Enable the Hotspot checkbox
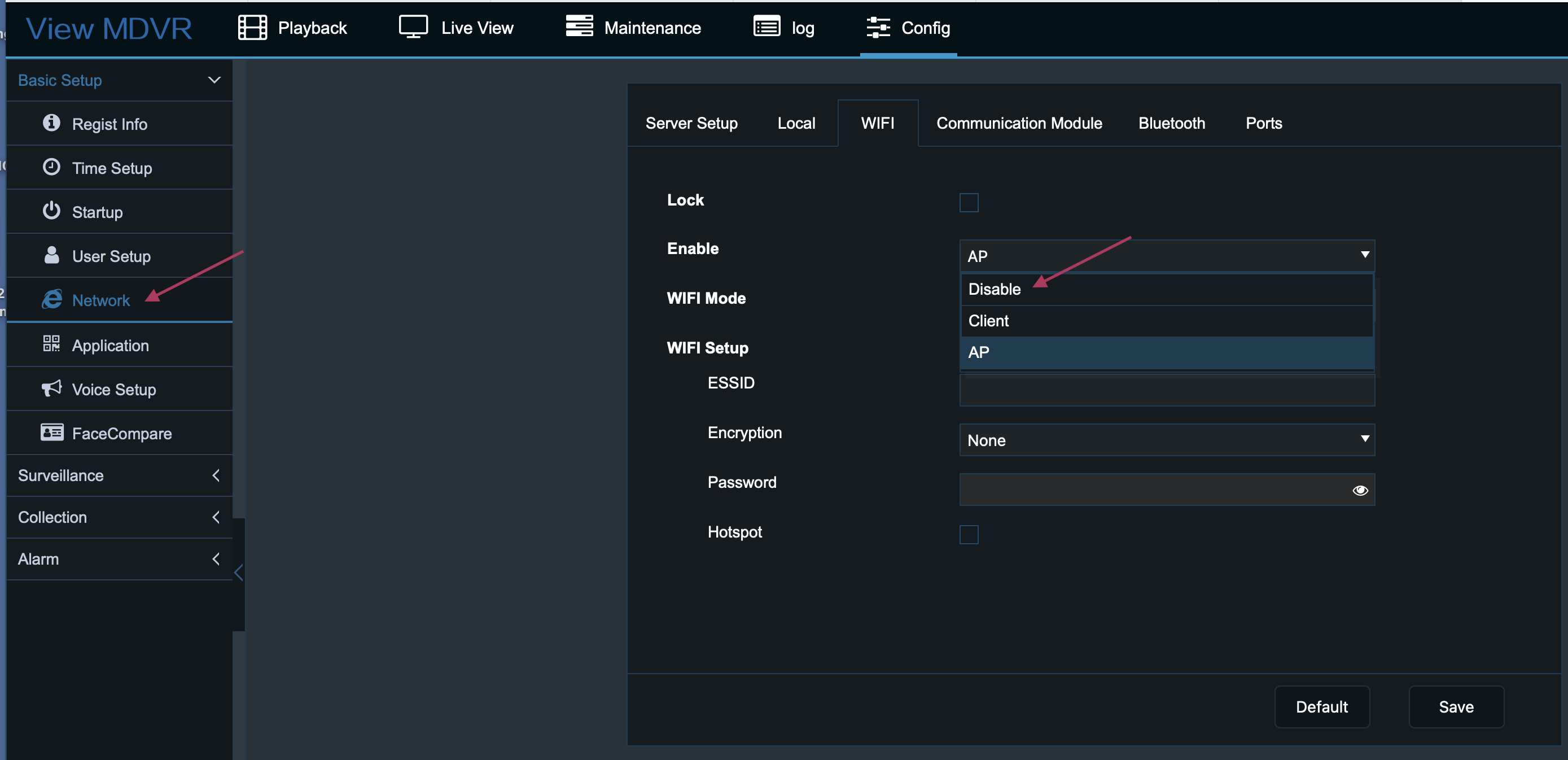 tap(969, 534)
